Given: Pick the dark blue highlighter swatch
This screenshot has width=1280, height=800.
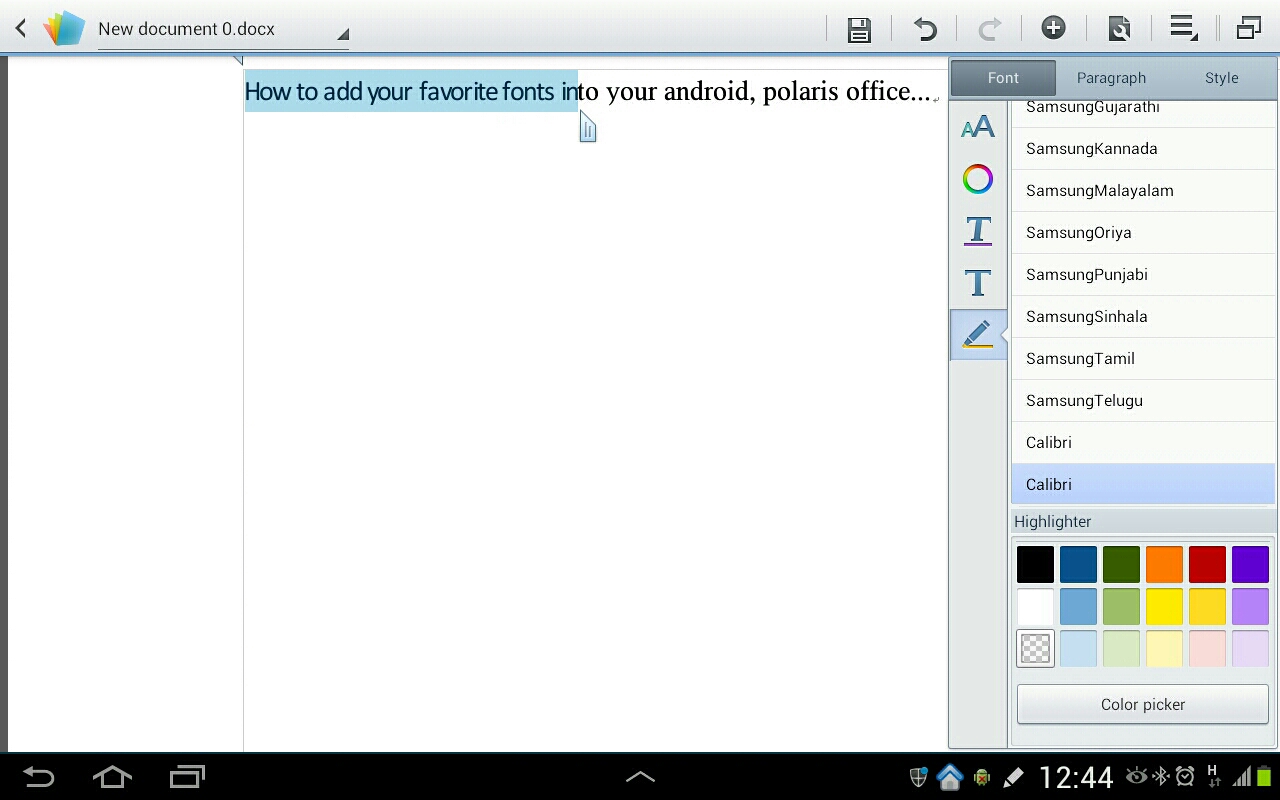Looking at the screenshot, I should click(x=1078, y=564).
